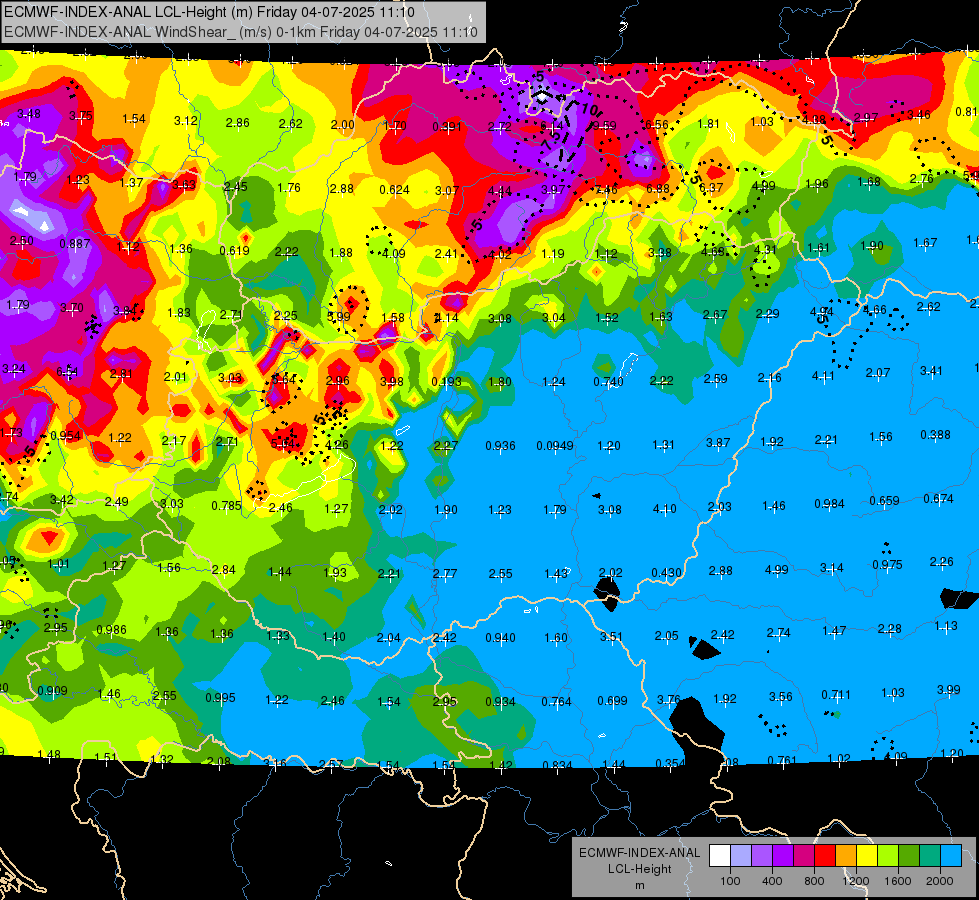This screenshot has width=979, height=900.
Task: Click the wind shear value 6.88
Action: click(x=657, y=189)
